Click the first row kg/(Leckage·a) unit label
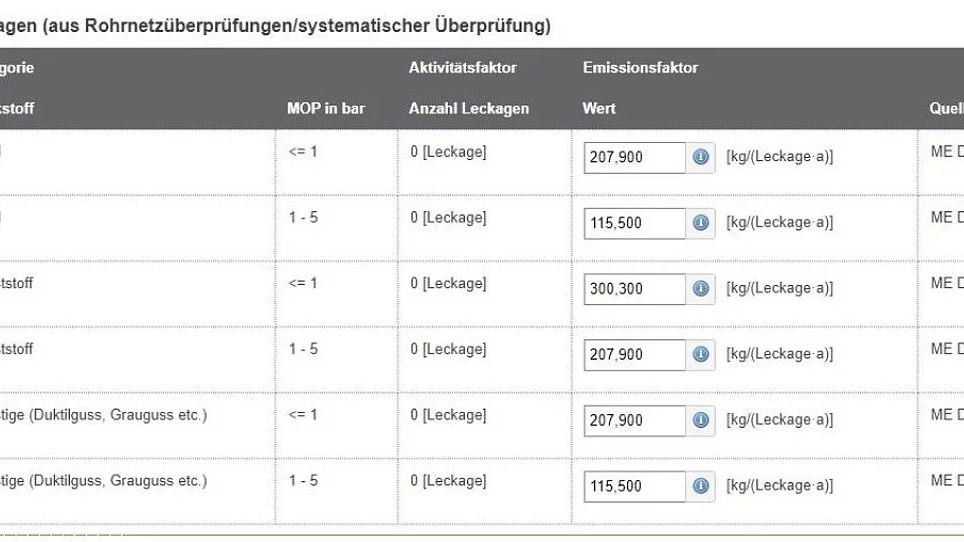This screenshot has height=542, width=964. tap(780, 157)
